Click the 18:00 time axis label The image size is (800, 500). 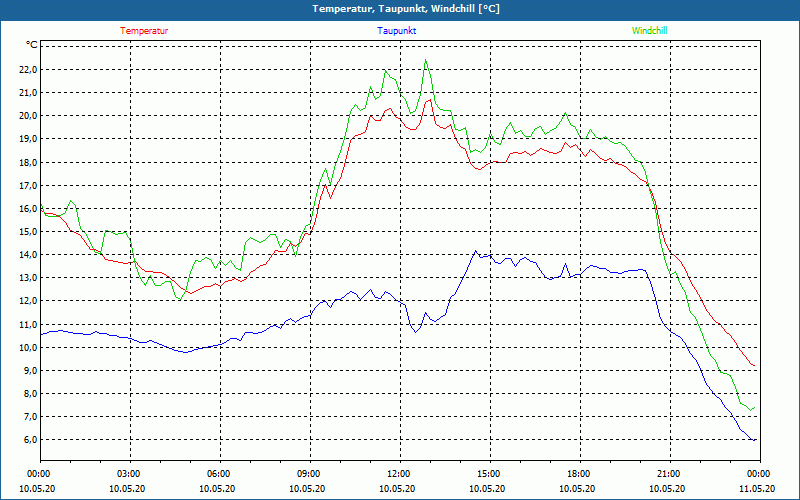pyautogui.click(x=578, y=474)
